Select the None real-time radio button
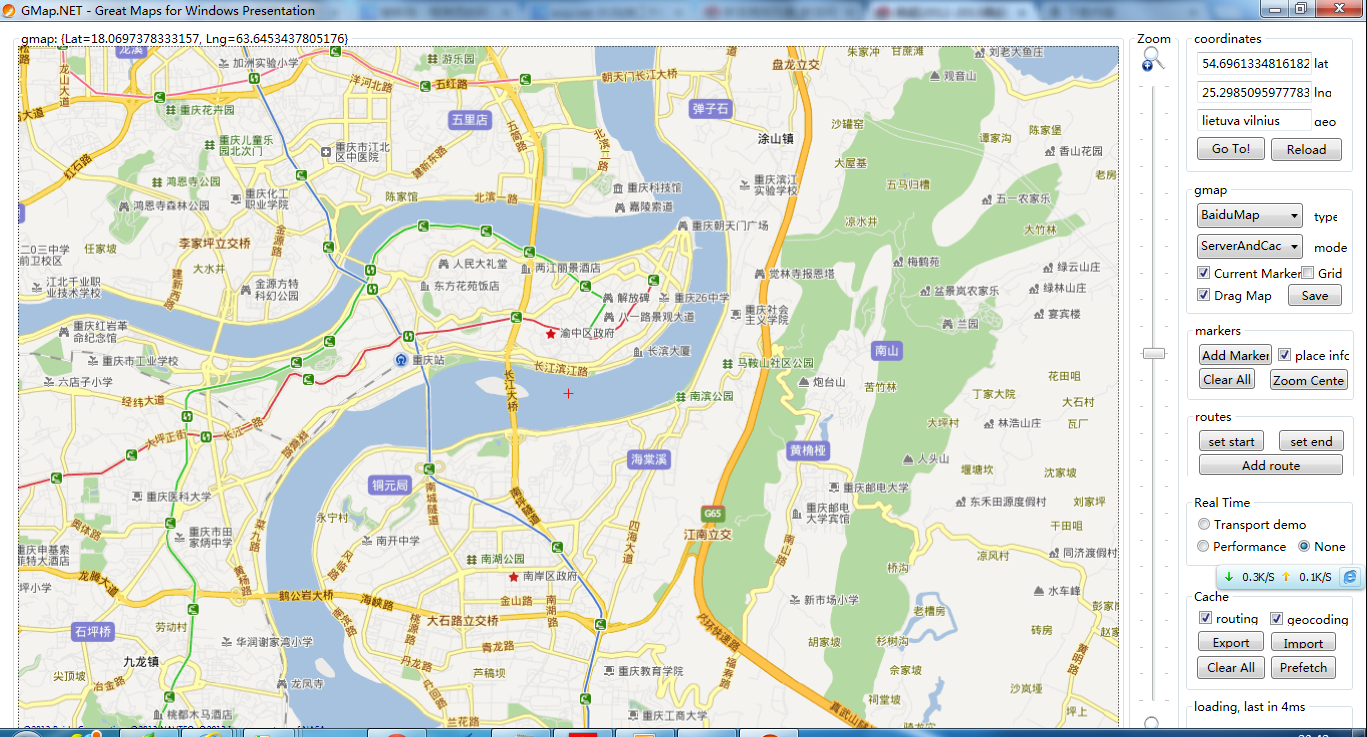 click(1304, 546)
